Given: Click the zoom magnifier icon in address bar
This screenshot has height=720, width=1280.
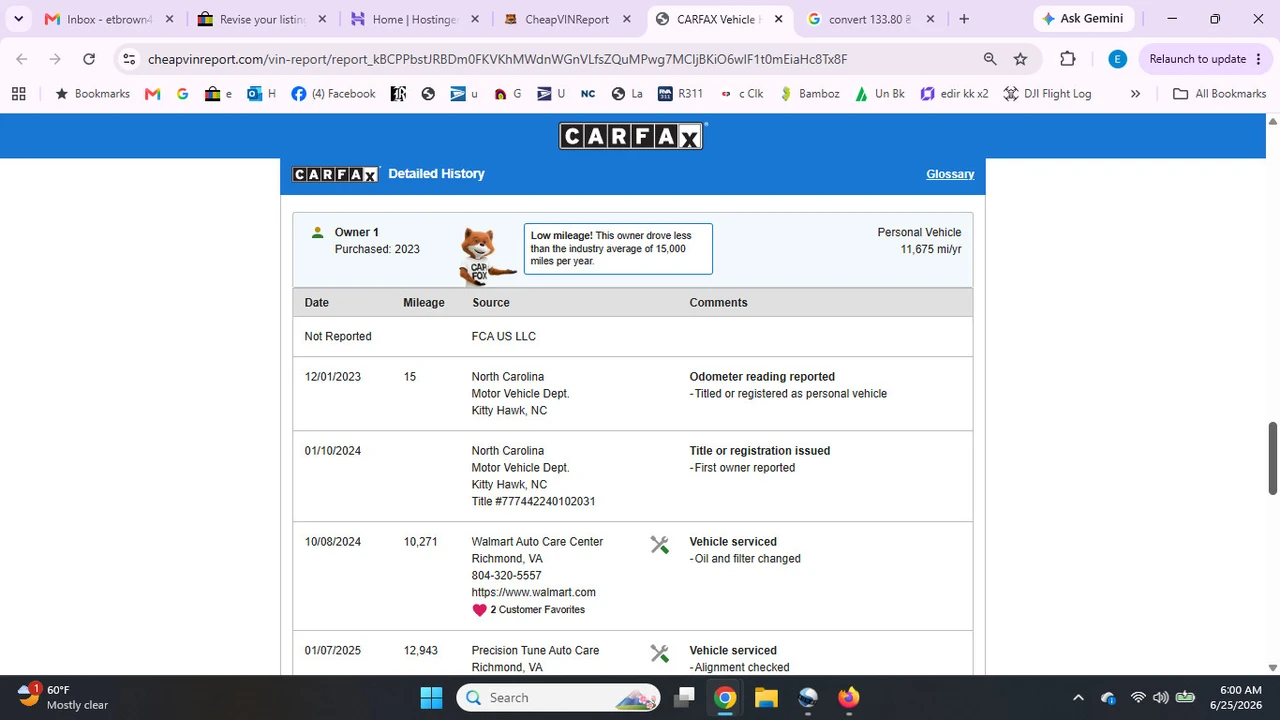Looking at the screenshot, I should [x=990, y=59].
